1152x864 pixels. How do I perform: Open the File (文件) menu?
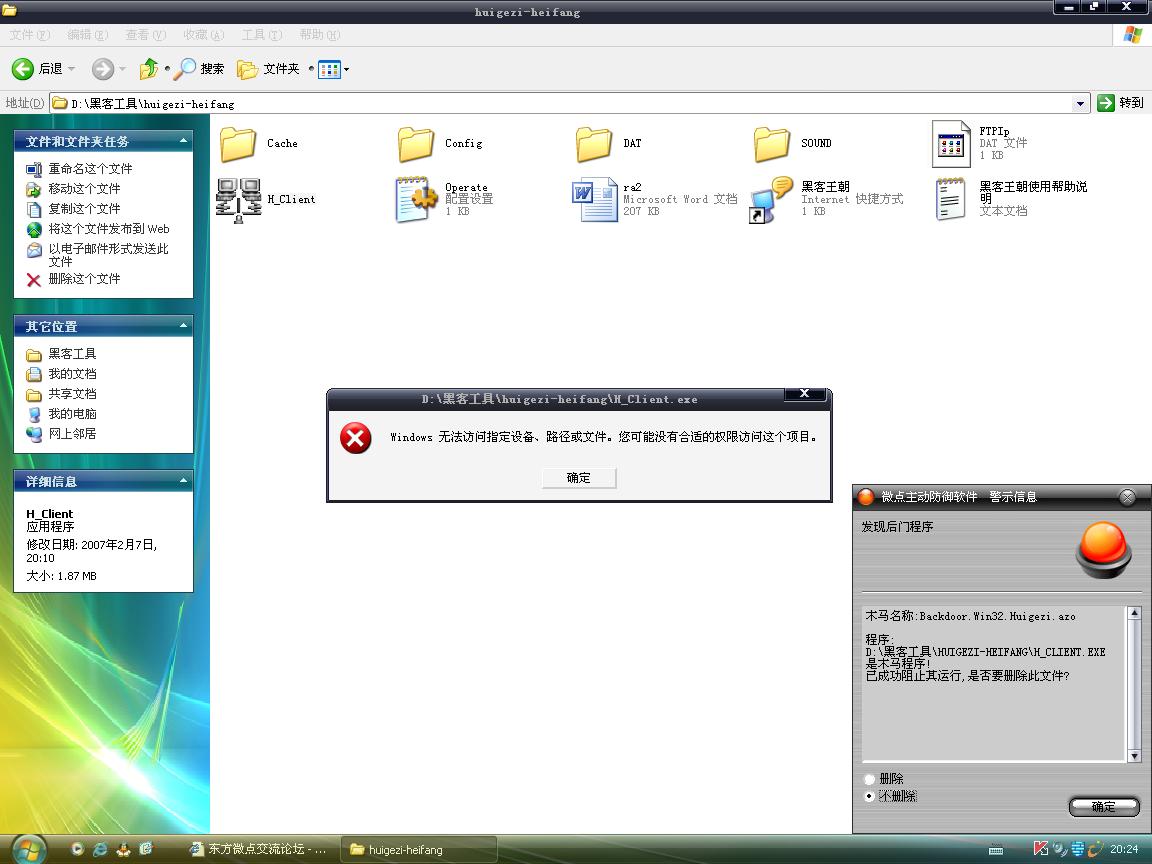(x=30, y=35)
